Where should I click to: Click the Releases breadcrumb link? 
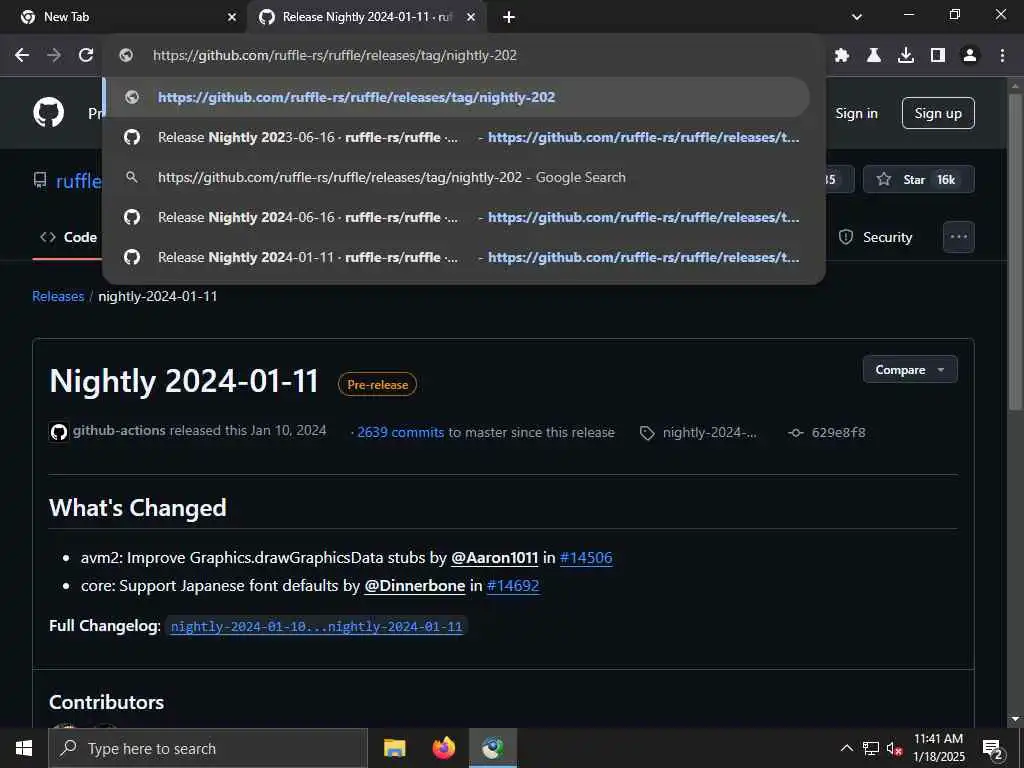pos(58,296)
